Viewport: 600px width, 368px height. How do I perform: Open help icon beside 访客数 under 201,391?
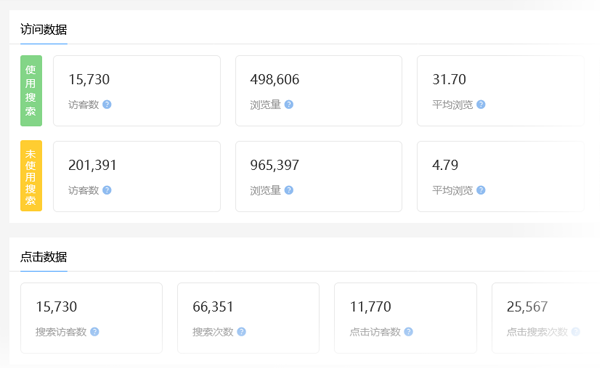pyautogui.click(x=107, y=190)
